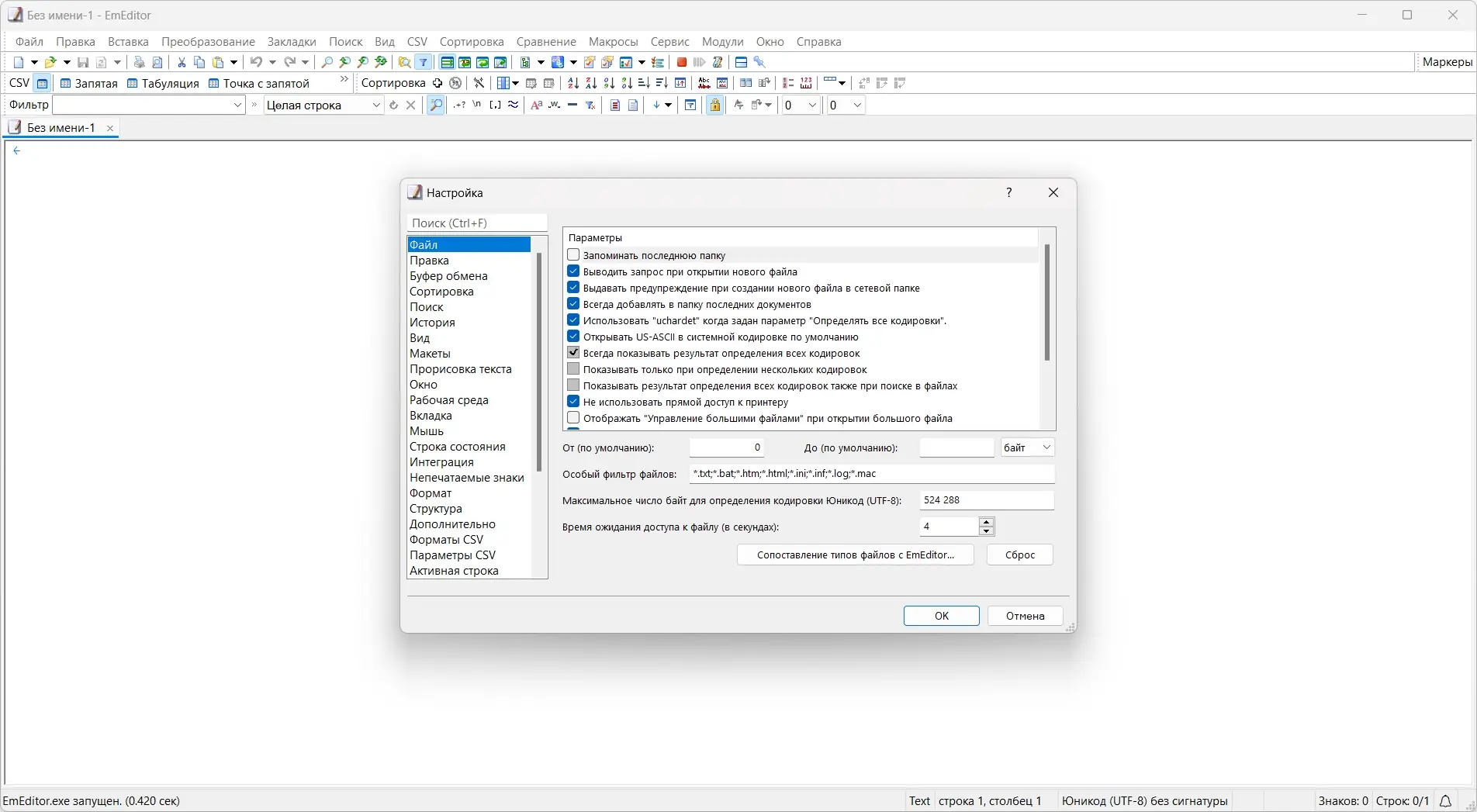
Task: Expand the Фильтр text combo box
Action: click(x=237, y=105)
